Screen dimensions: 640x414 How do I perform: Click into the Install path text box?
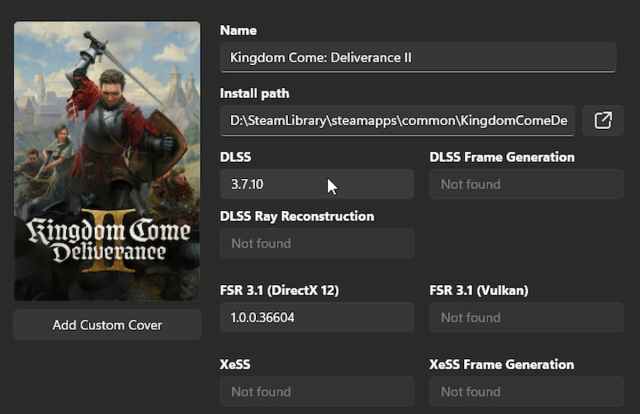(x=397, y=121)
